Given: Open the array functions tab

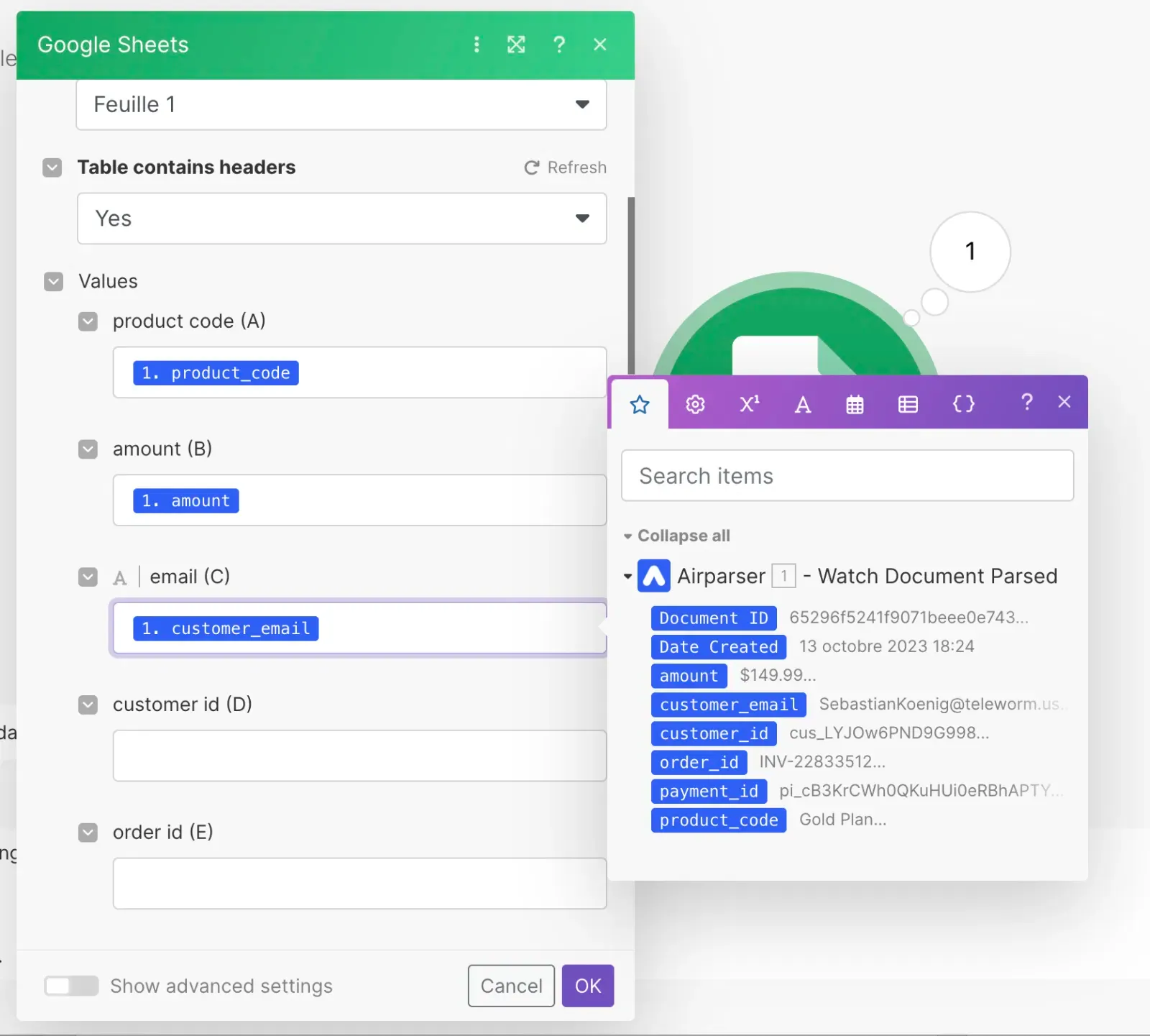Looking at the screenshot, I should tap(908, 405).
